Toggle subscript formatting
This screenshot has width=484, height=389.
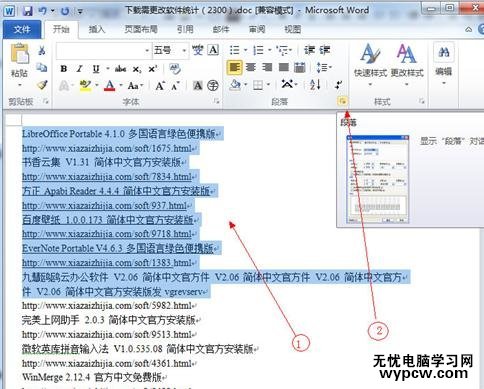[x=137, y=69]
